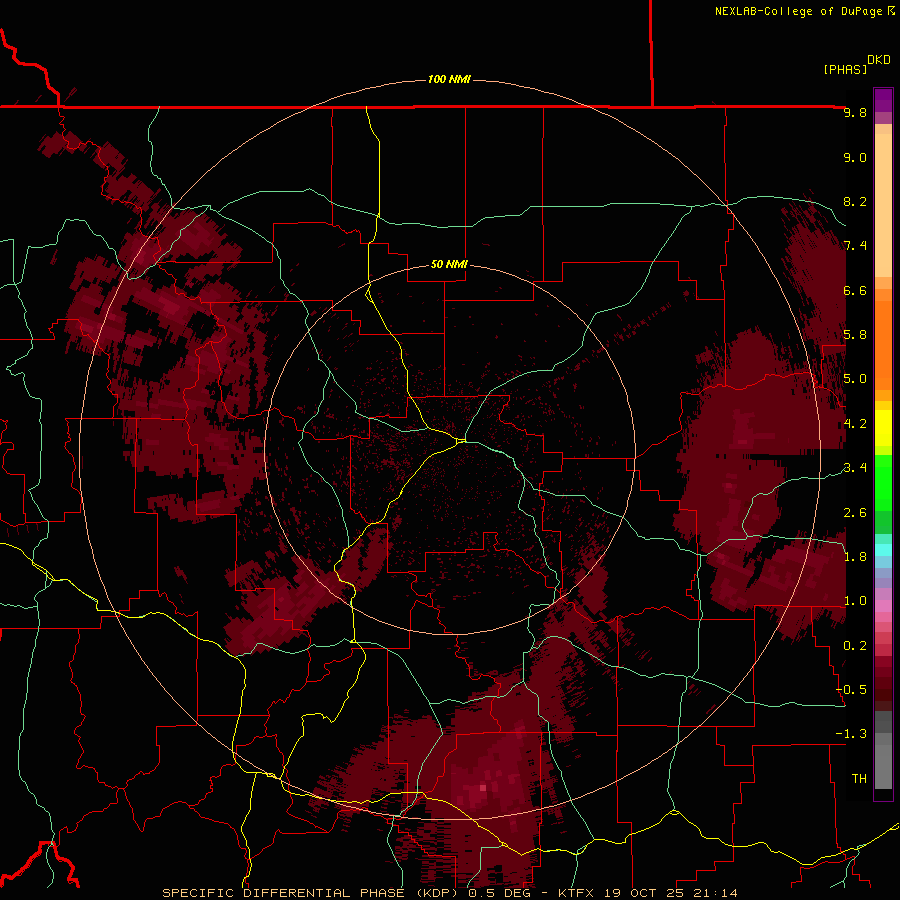Click the bright green segment of the color bar
Screen dimensions: 900x900
883,482
